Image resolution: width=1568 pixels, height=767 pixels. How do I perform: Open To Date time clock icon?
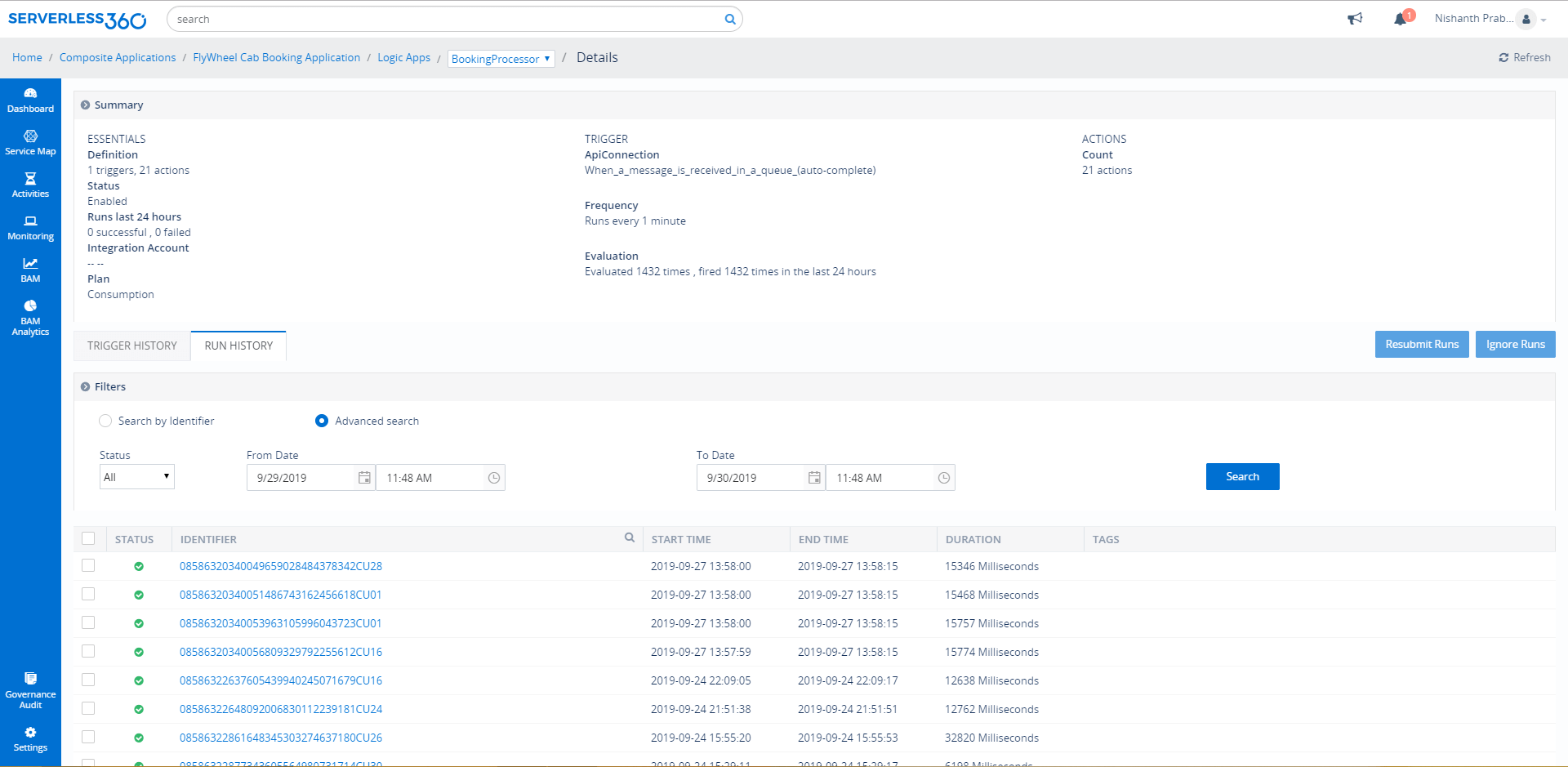click(x=944, y=478)
